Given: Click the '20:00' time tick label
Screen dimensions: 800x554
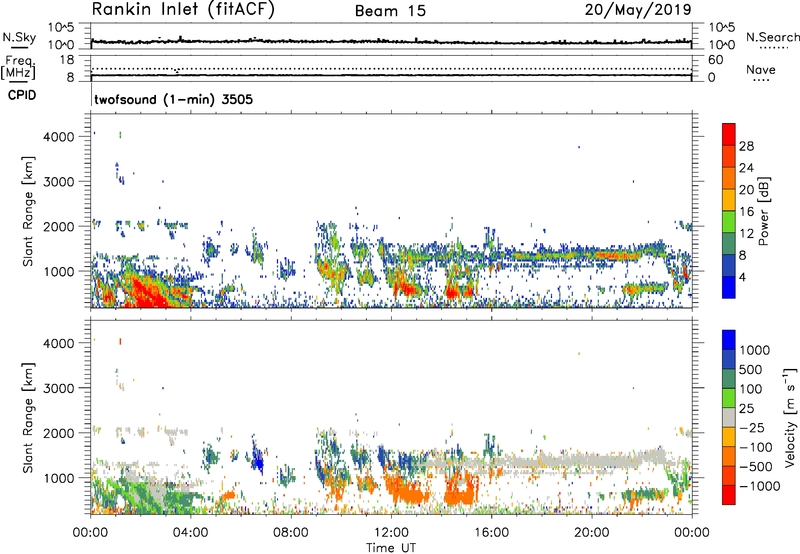Looking at the screenshot, I should coord(592,533).
